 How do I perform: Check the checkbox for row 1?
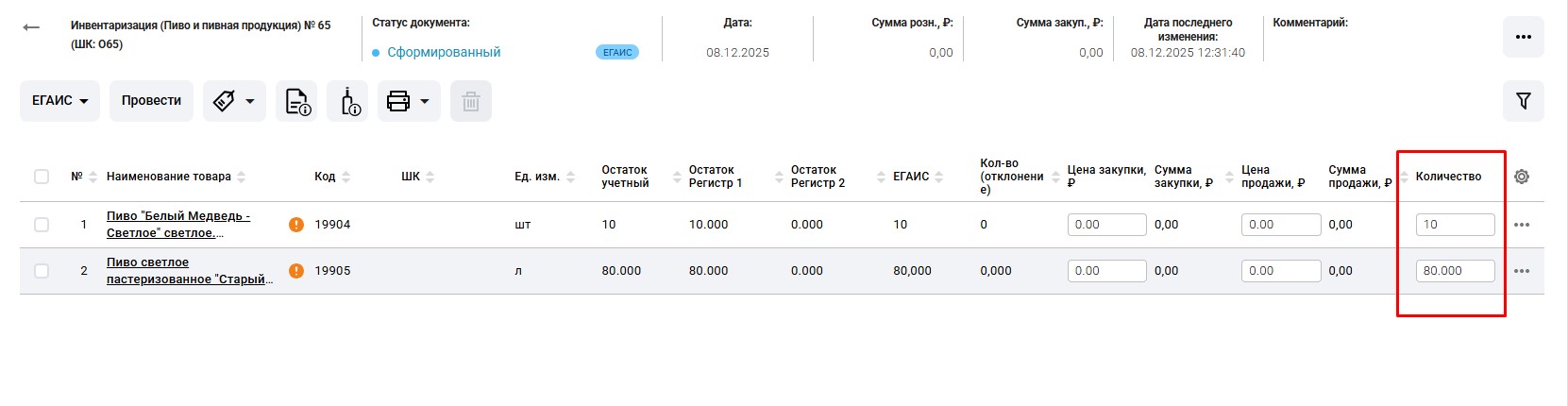pyautogui.click(x=42, y=225)
